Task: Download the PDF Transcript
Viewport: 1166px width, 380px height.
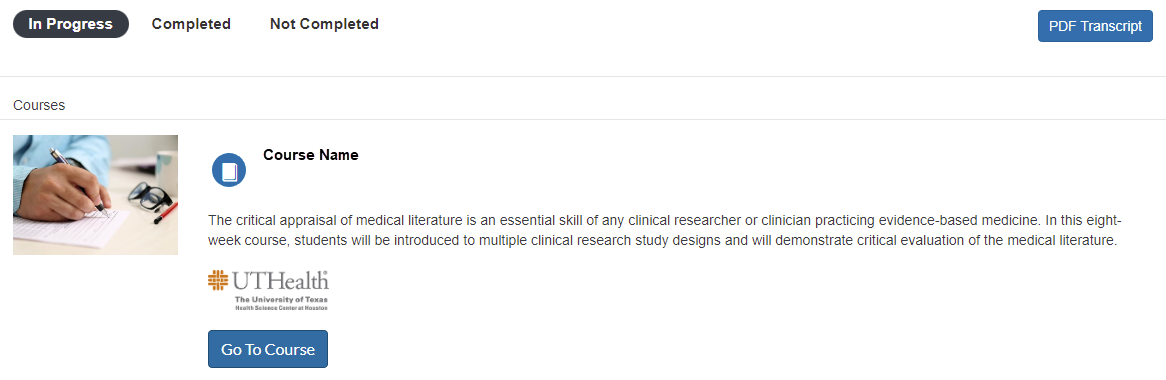Action: (1095, 26)
